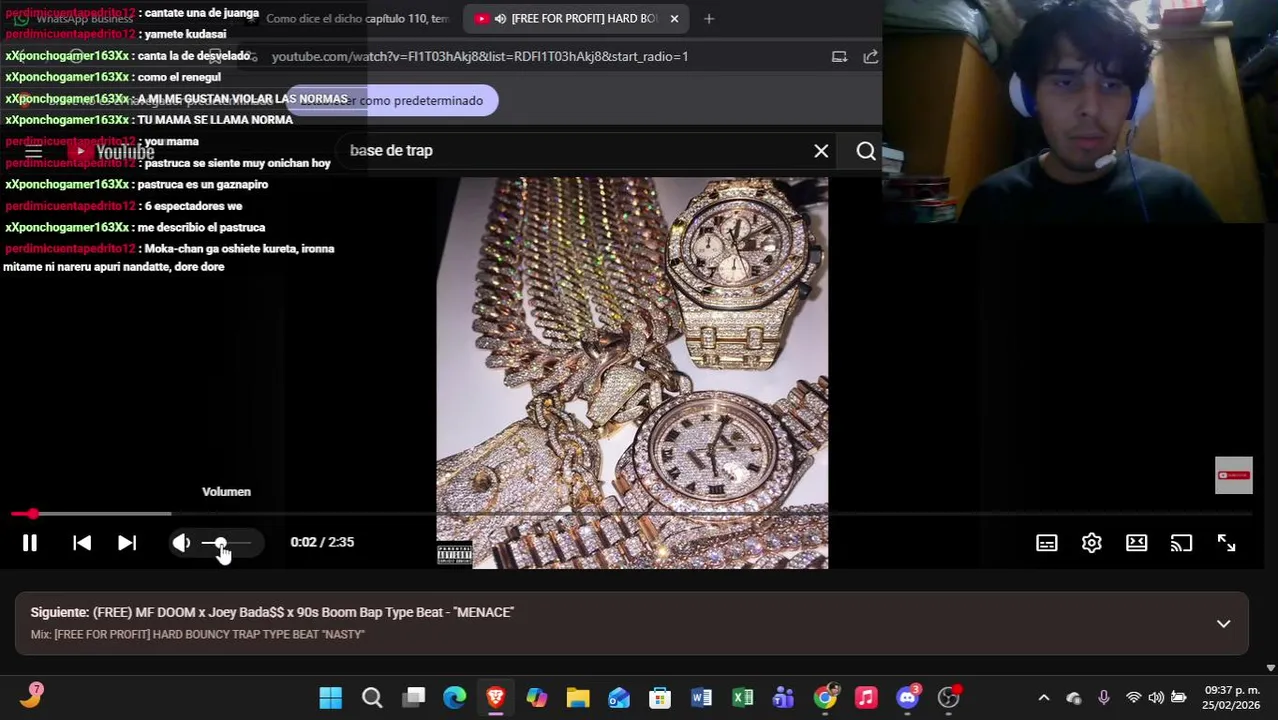Click the page scrollbar down arrow
This screenshot has width=1278, height=720.
click(x=1270, y=668)
